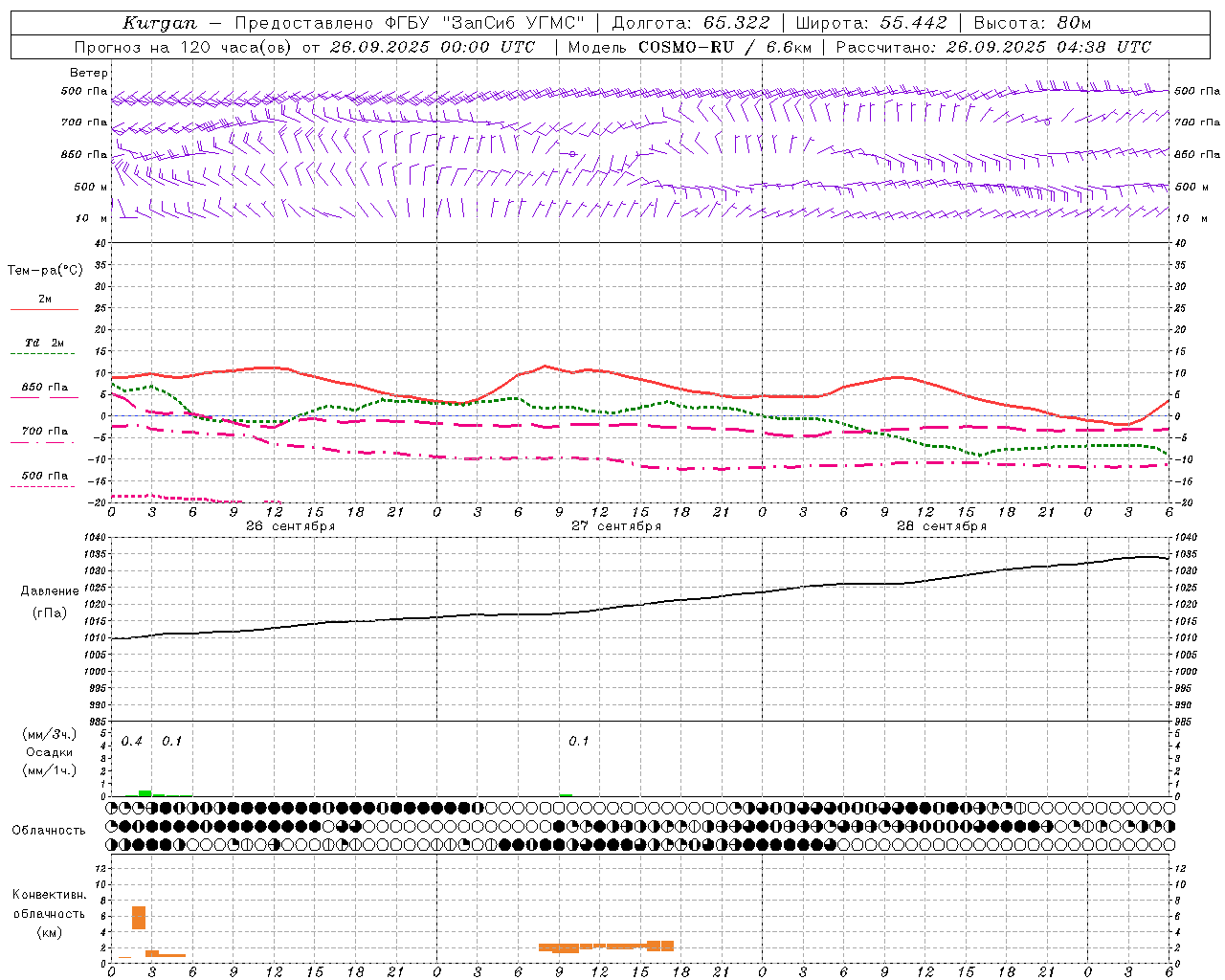Click the "0.4" precipitation amount value
Viewport: 1225px width, 980px height.
[132, 741]
